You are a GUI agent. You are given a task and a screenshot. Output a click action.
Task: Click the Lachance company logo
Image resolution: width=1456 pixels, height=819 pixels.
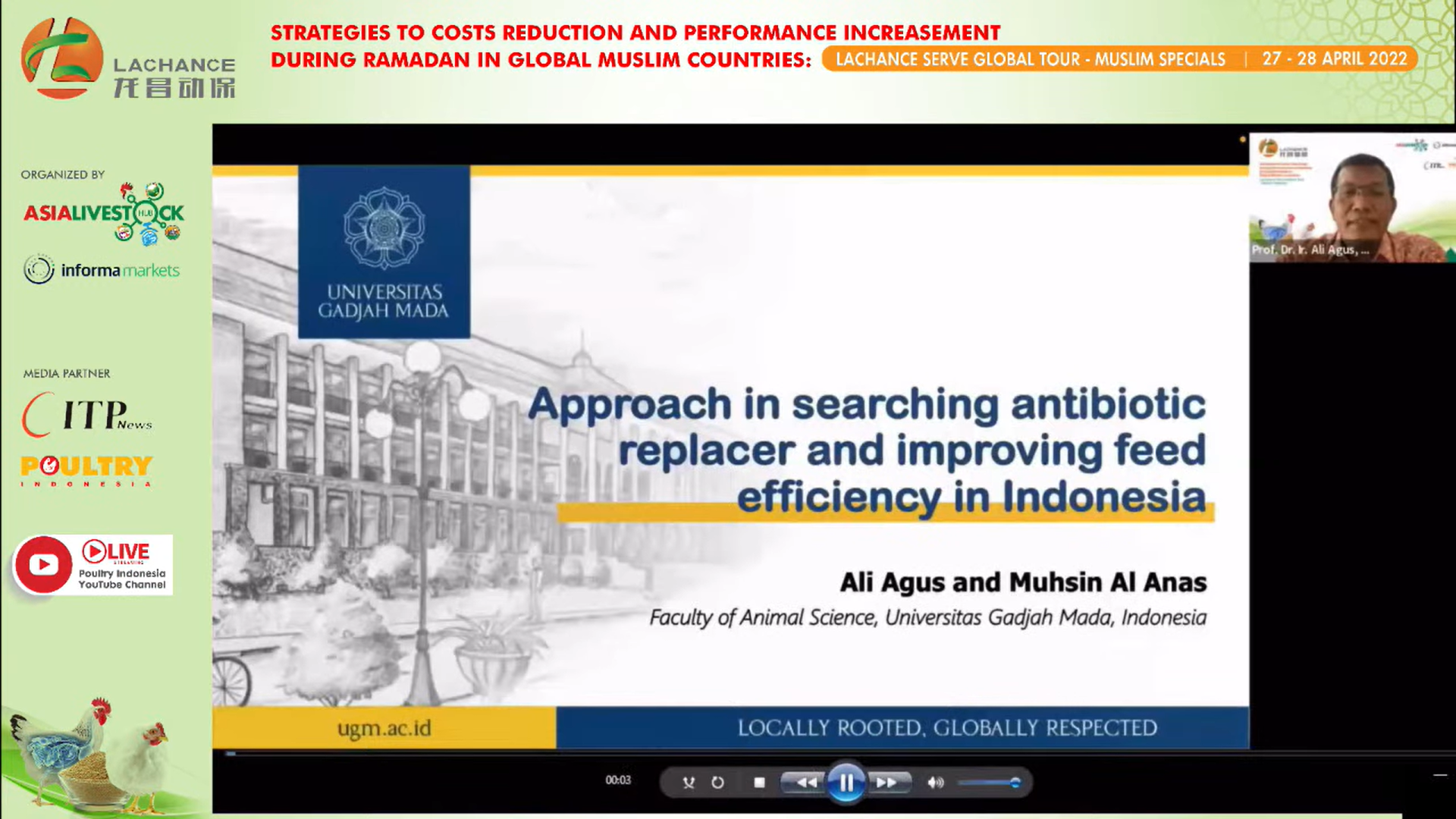[62, 58]
